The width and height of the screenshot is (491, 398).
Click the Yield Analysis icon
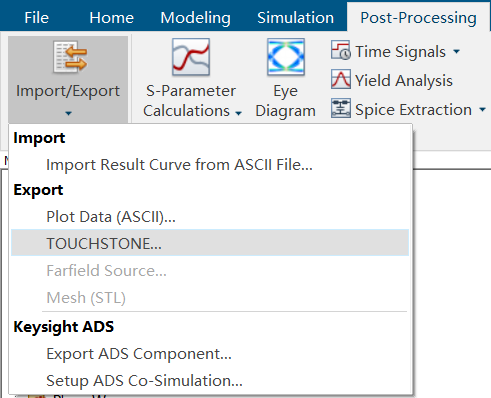coord(341,79)
